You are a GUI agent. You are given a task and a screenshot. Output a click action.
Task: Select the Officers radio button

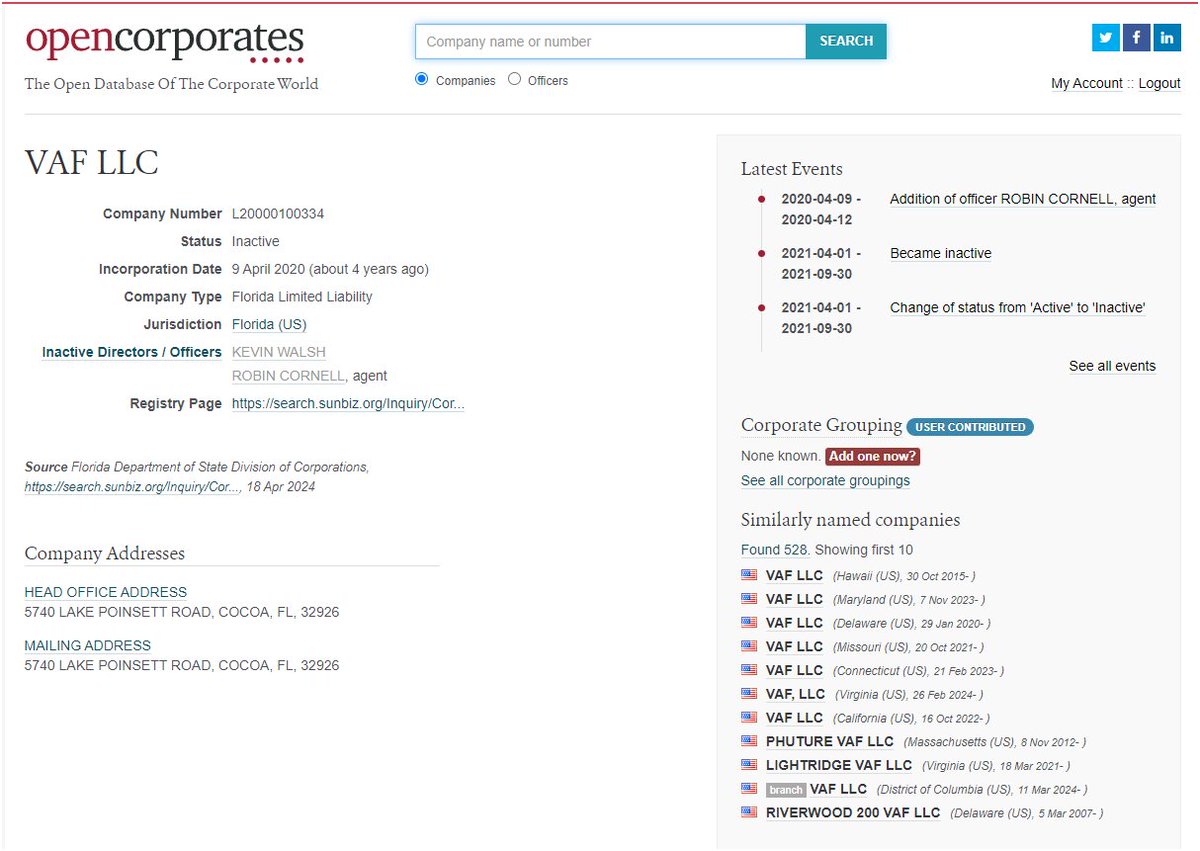[514, 79]
